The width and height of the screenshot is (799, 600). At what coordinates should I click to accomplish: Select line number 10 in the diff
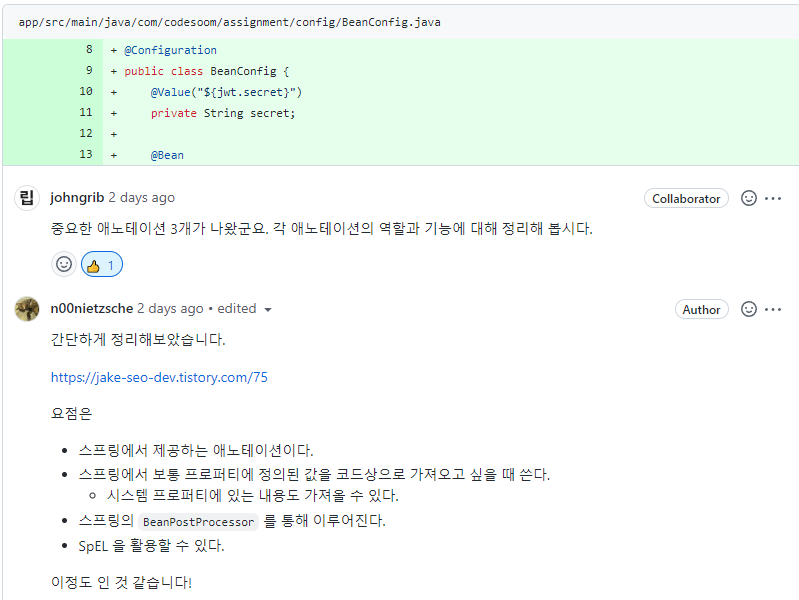86,92
